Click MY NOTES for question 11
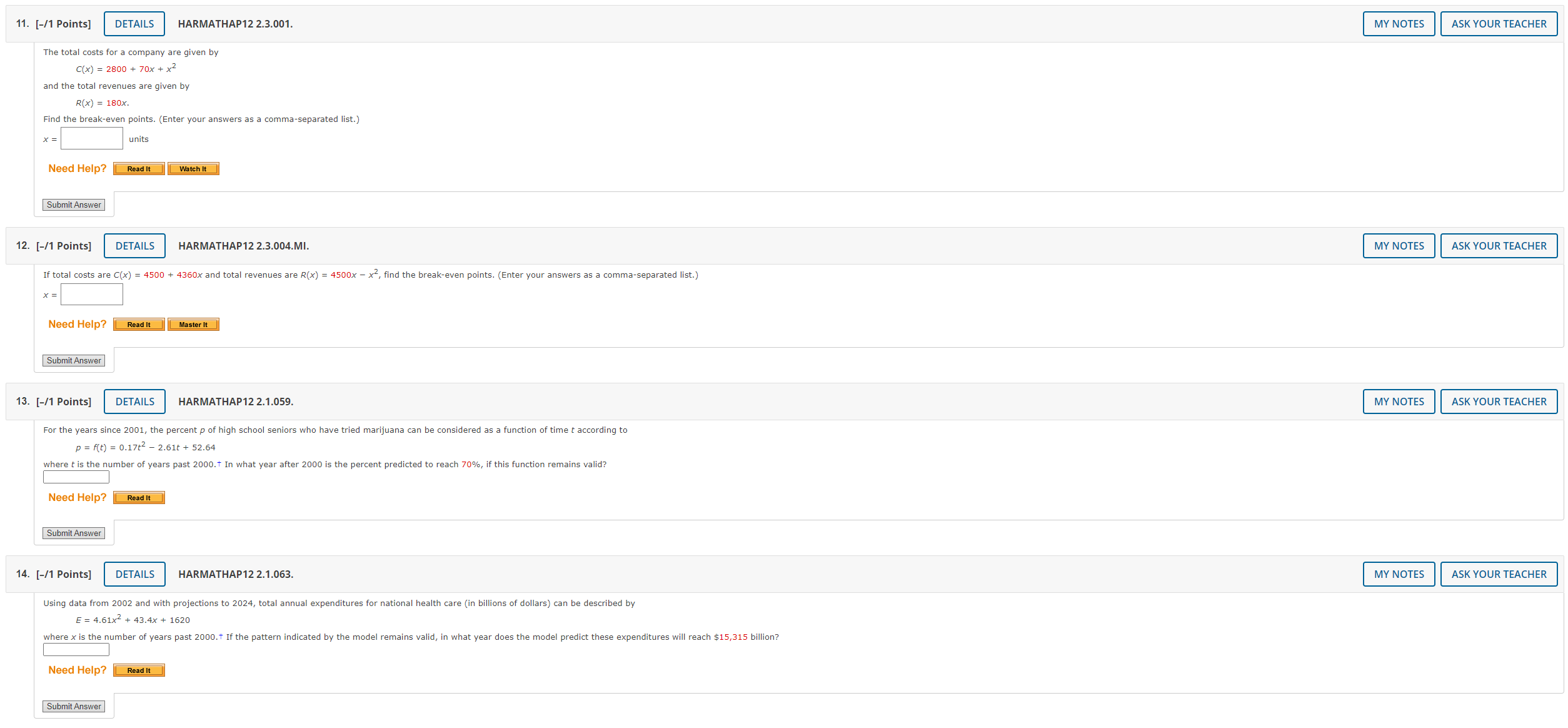 [x=1399, y=24]
